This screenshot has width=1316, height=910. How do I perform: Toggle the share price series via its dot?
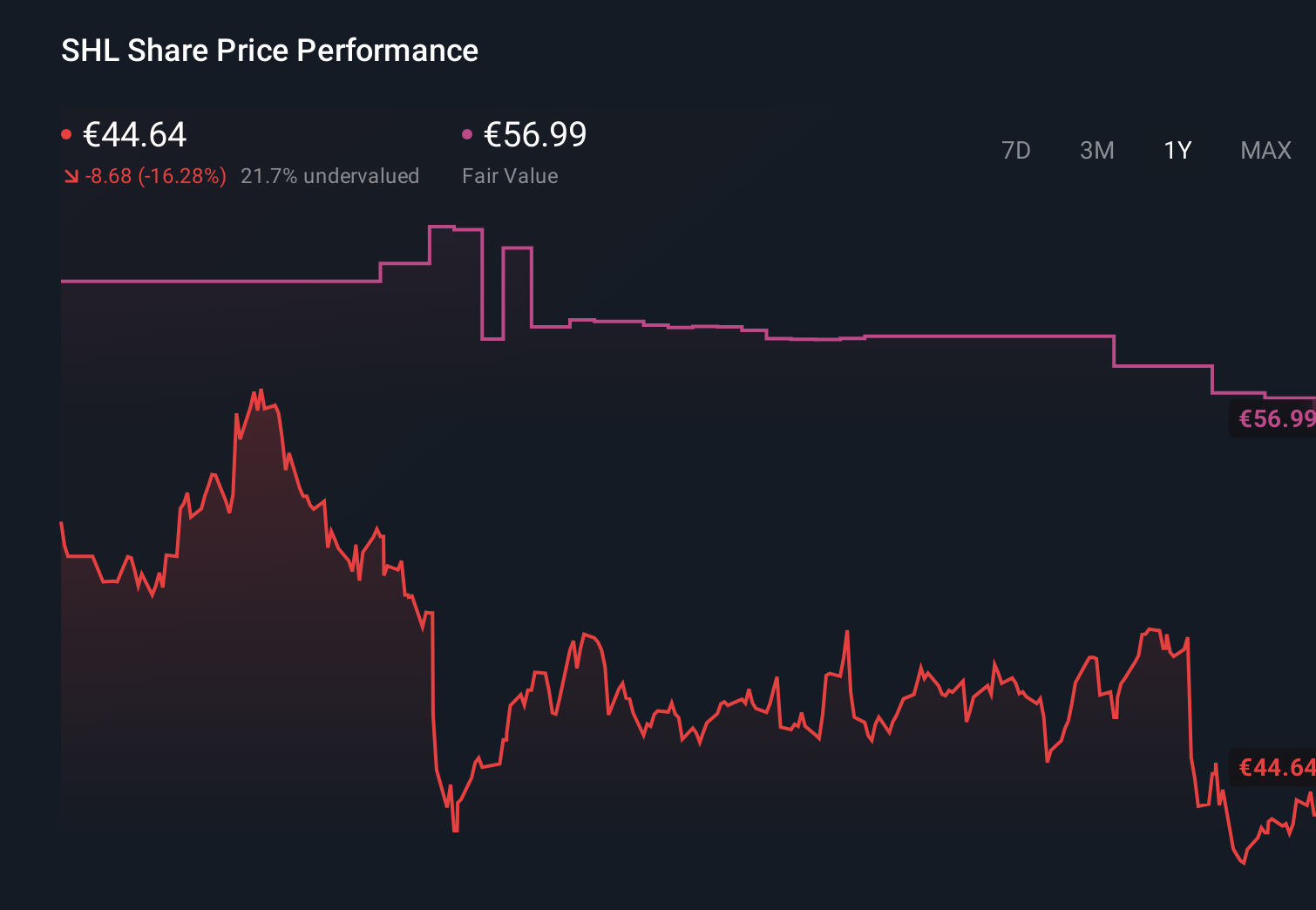click(x=68, y=132)
